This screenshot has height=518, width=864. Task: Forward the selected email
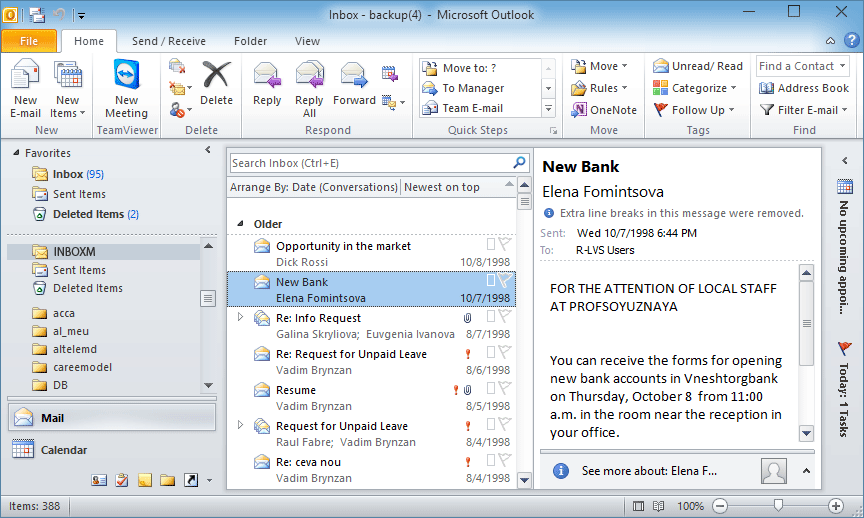[x=354, y=83]
